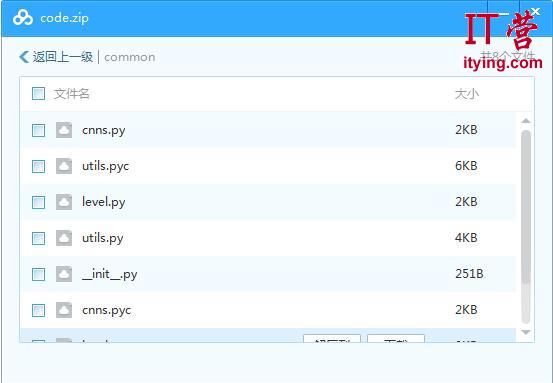Check the box for utils.pyc
The height and width of the screenshot is (383, 553).
[38, 166]
